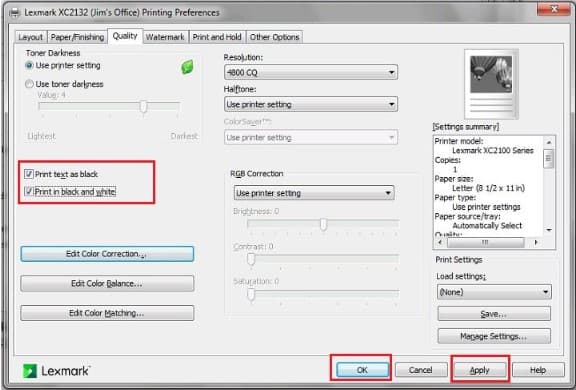Click the settings summary horizontal scrollbar thumb

click(x=486, y=242)
